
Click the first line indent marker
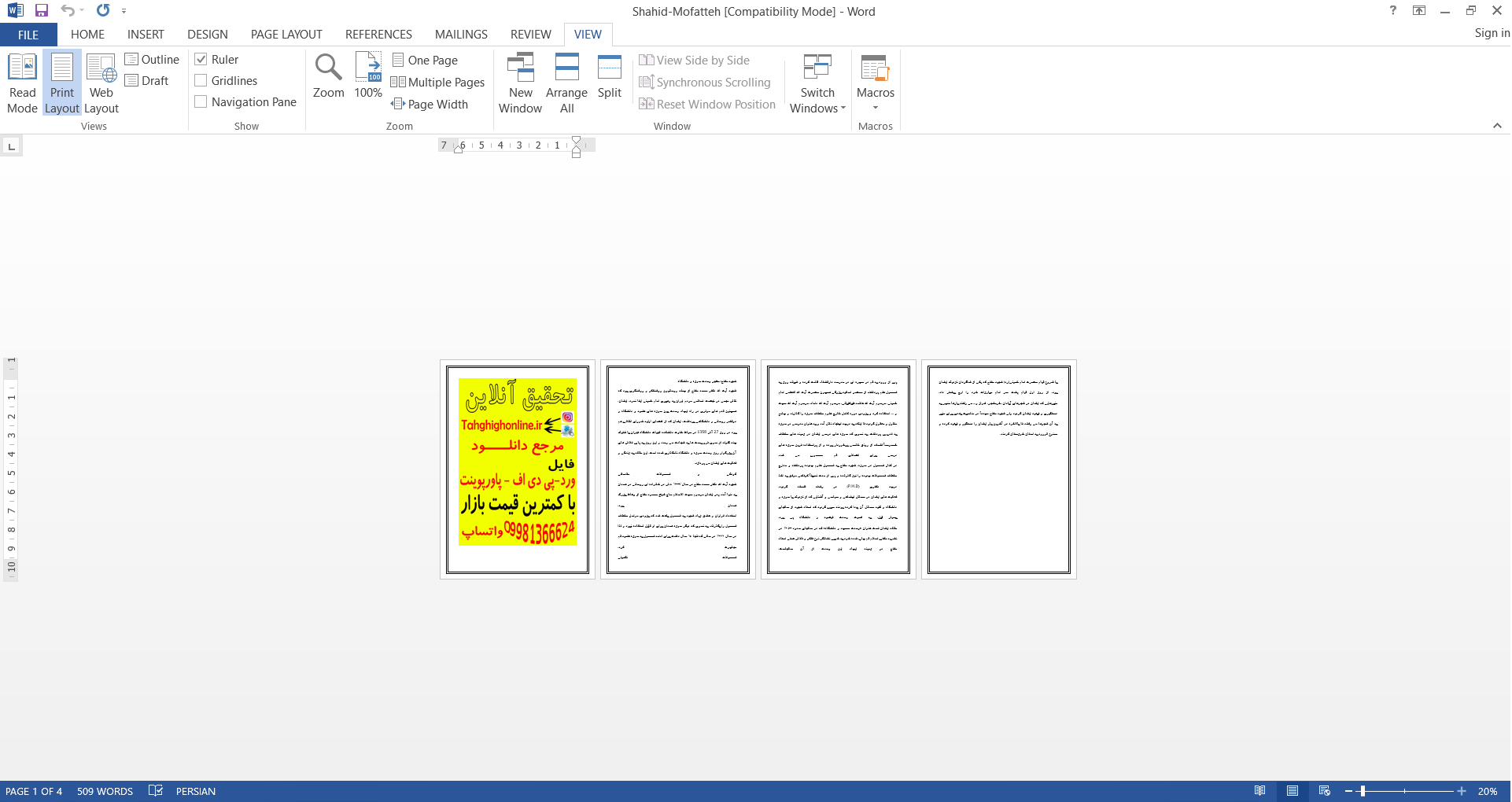tap(576, 141)
